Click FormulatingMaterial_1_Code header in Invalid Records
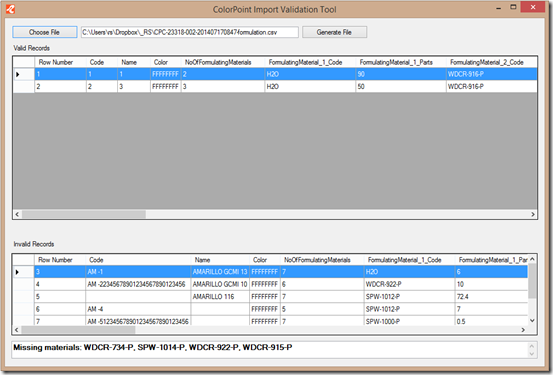 point(409,260)
